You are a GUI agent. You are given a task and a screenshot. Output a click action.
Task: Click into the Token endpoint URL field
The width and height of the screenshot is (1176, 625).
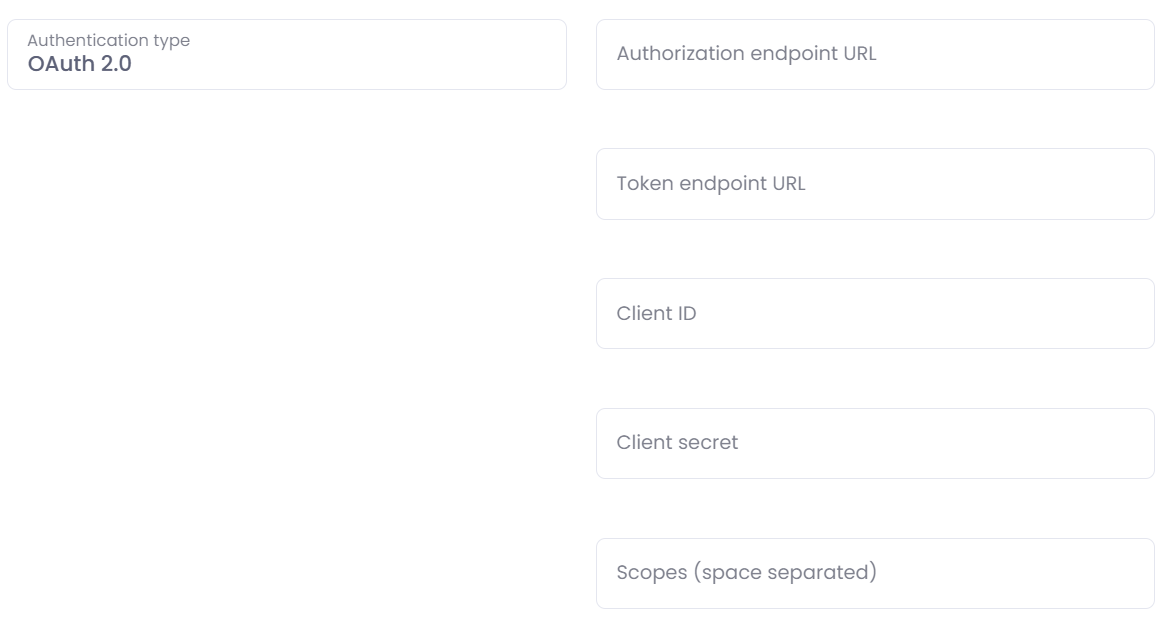(x=875, y=184)
